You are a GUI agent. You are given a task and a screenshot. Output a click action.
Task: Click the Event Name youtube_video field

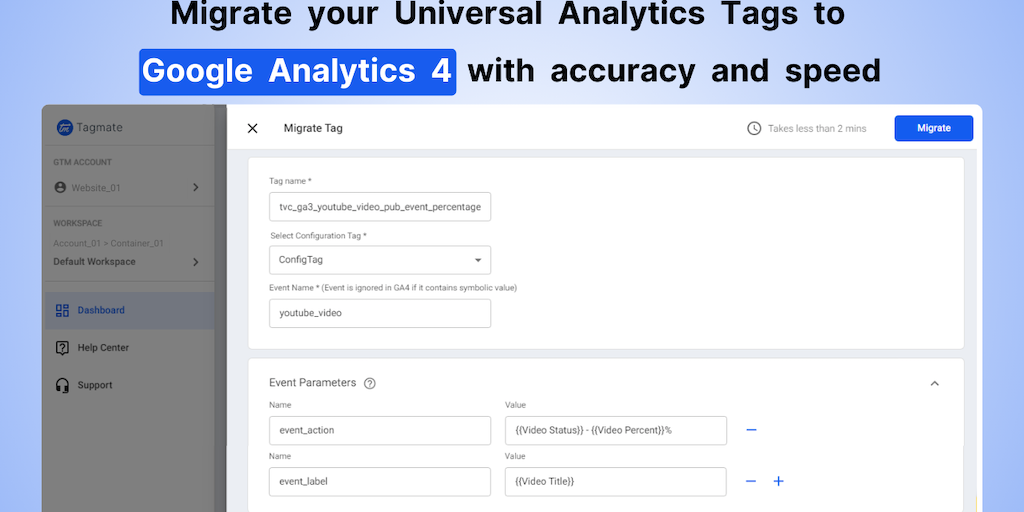380,313
